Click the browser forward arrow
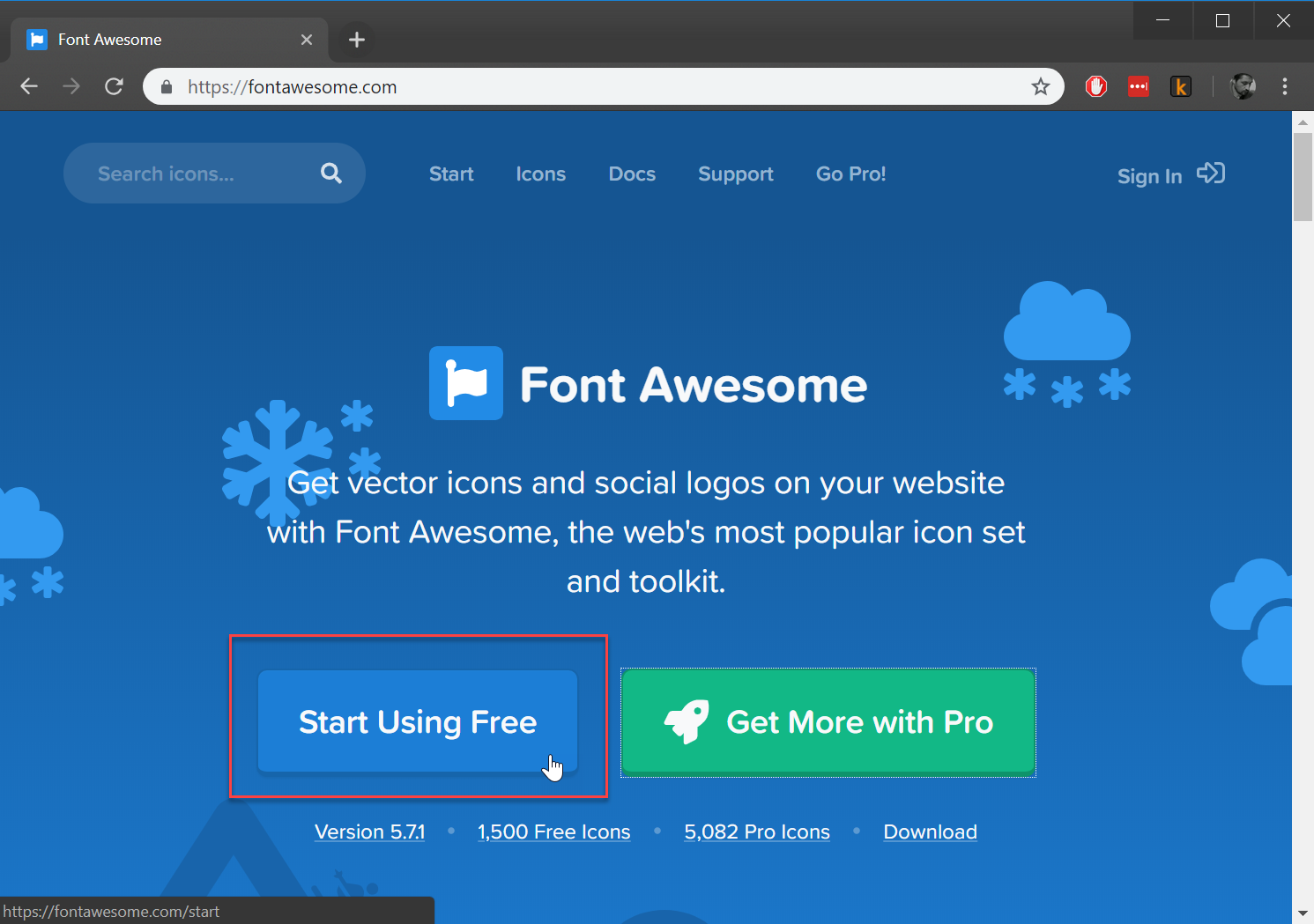Screen dimensions: 1314x924 click(71, 86)
